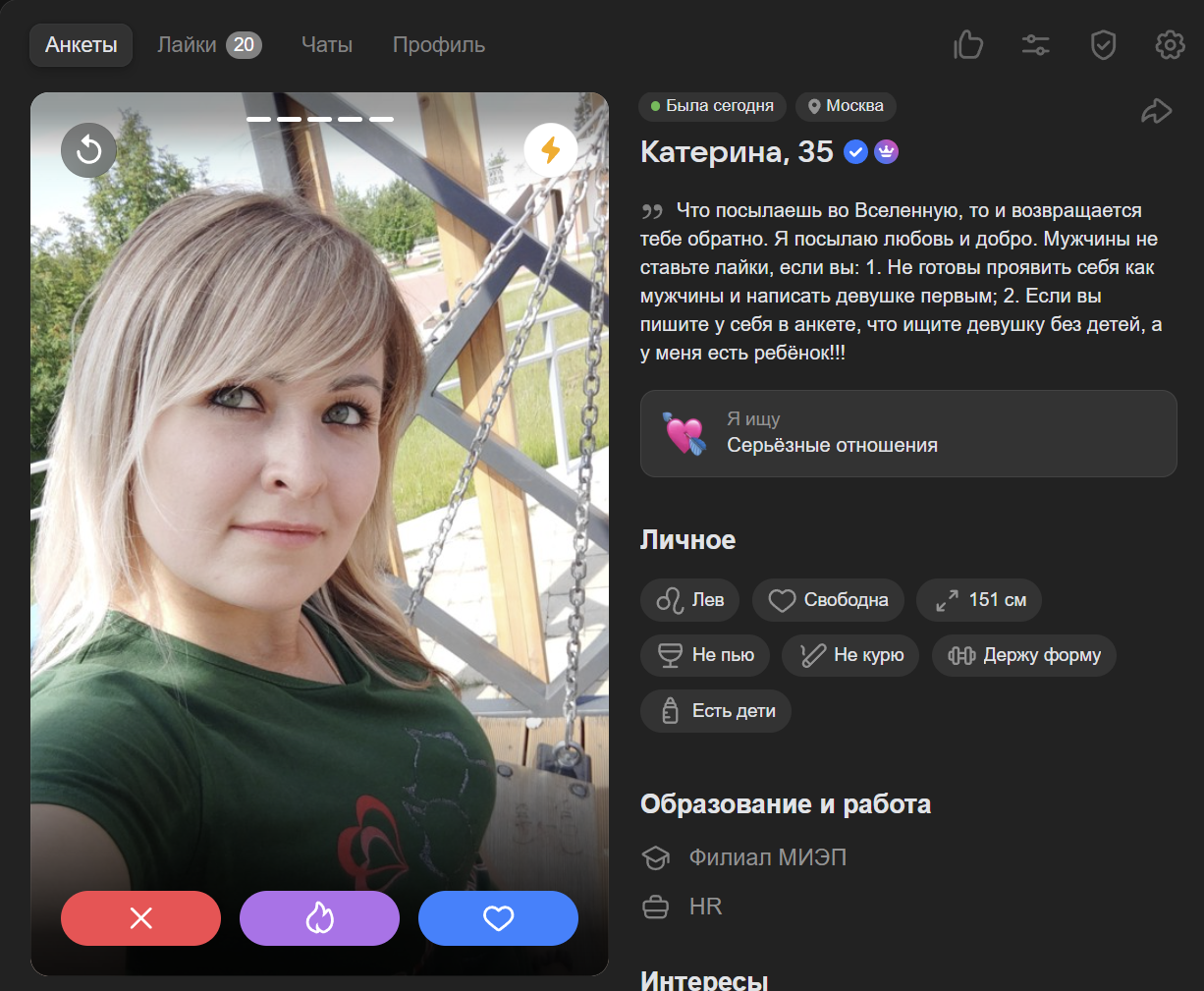The width and height of the screenshot is (1204, 991).
Task: Activate the lightning boost icon on photo
Action: click(x=551, y=150)
